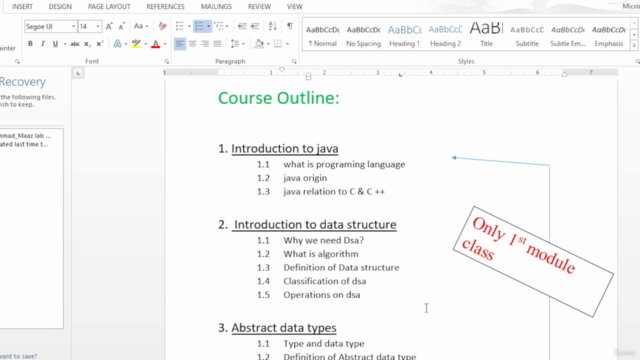
Task: Switch to References tab
Action: coord(165,7)
